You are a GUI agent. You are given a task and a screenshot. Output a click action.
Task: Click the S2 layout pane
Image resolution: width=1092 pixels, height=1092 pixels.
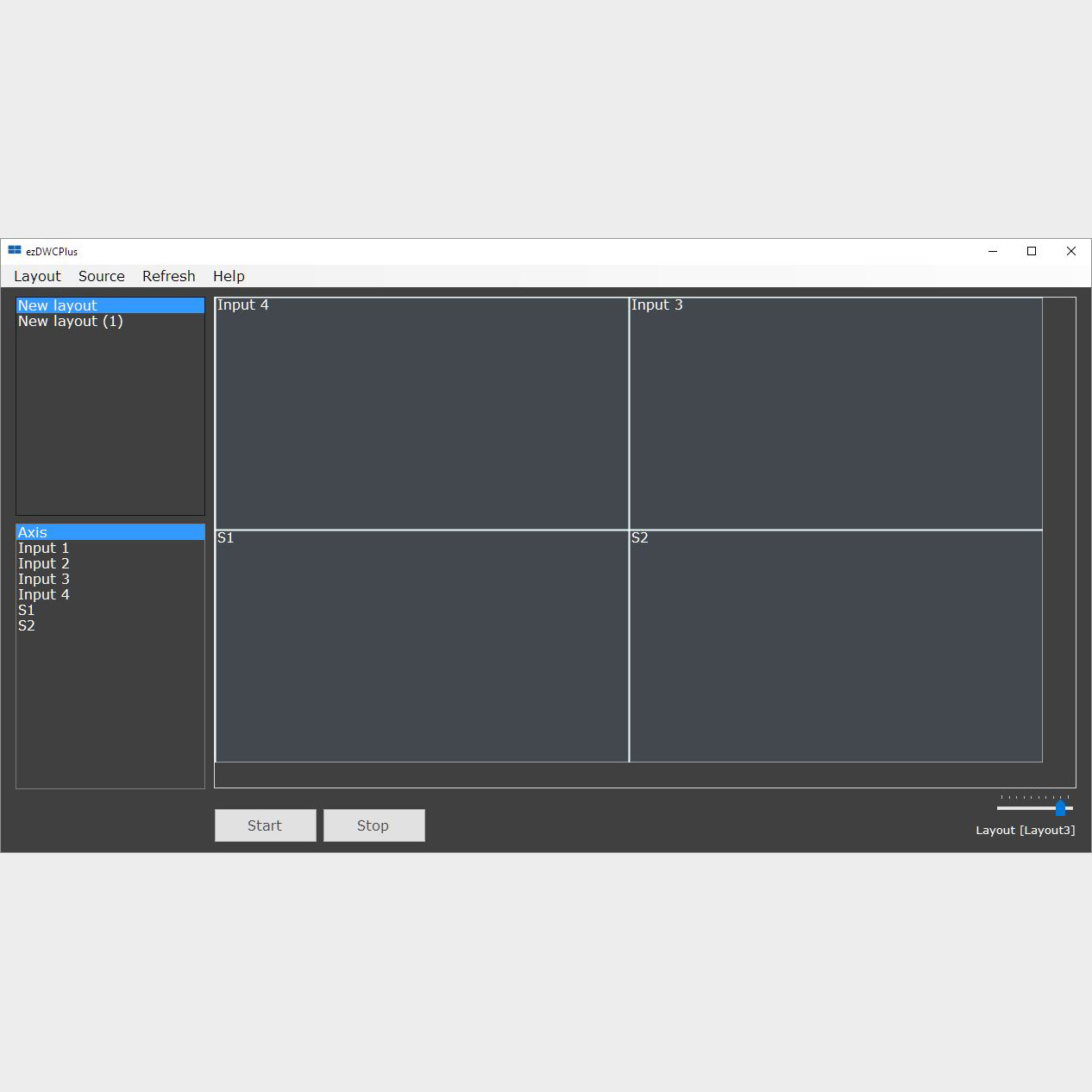[x=836, y=646]
